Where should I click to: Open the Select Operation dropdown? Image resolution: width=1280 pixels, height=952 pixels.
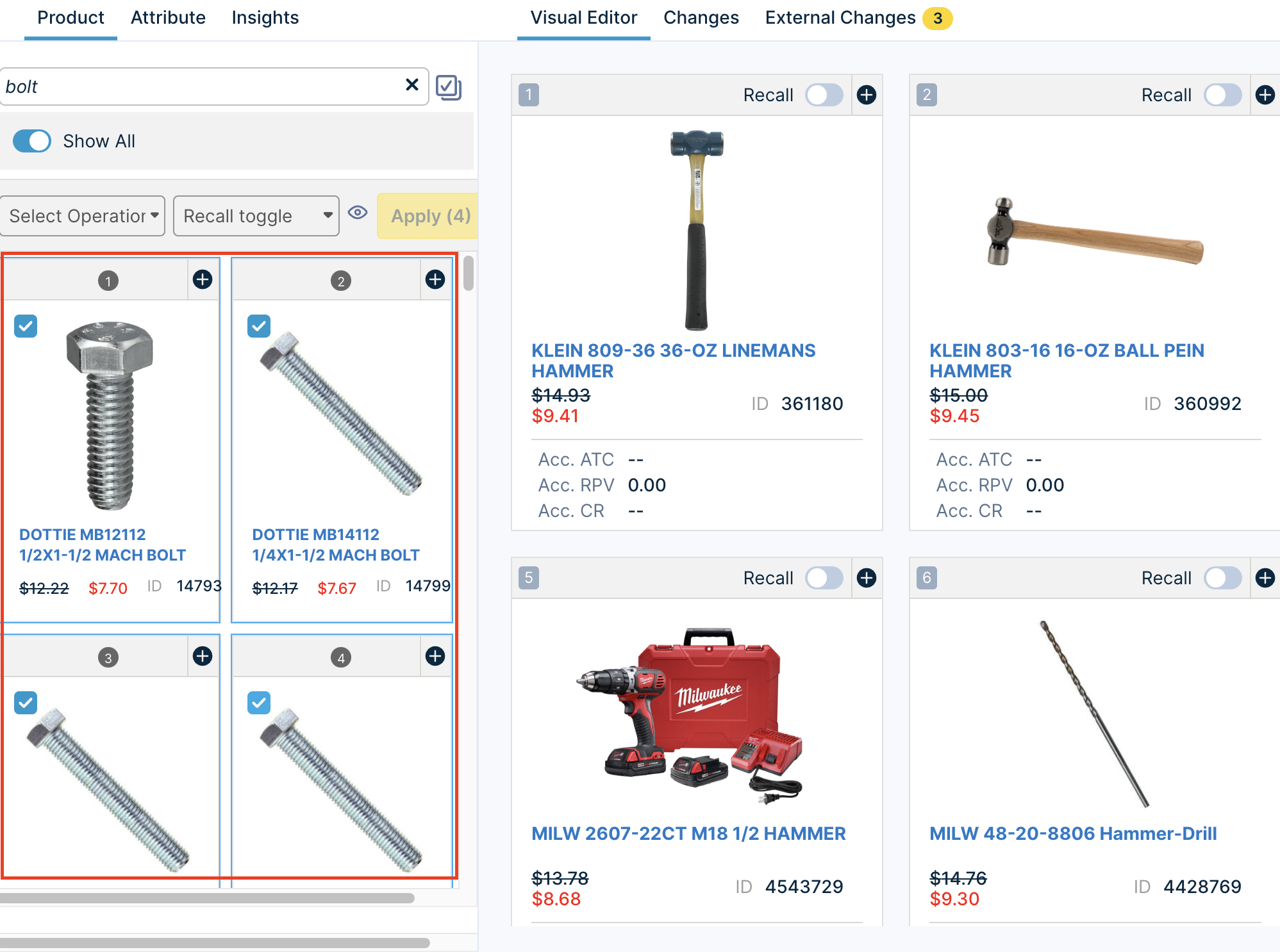click(83, 216)
